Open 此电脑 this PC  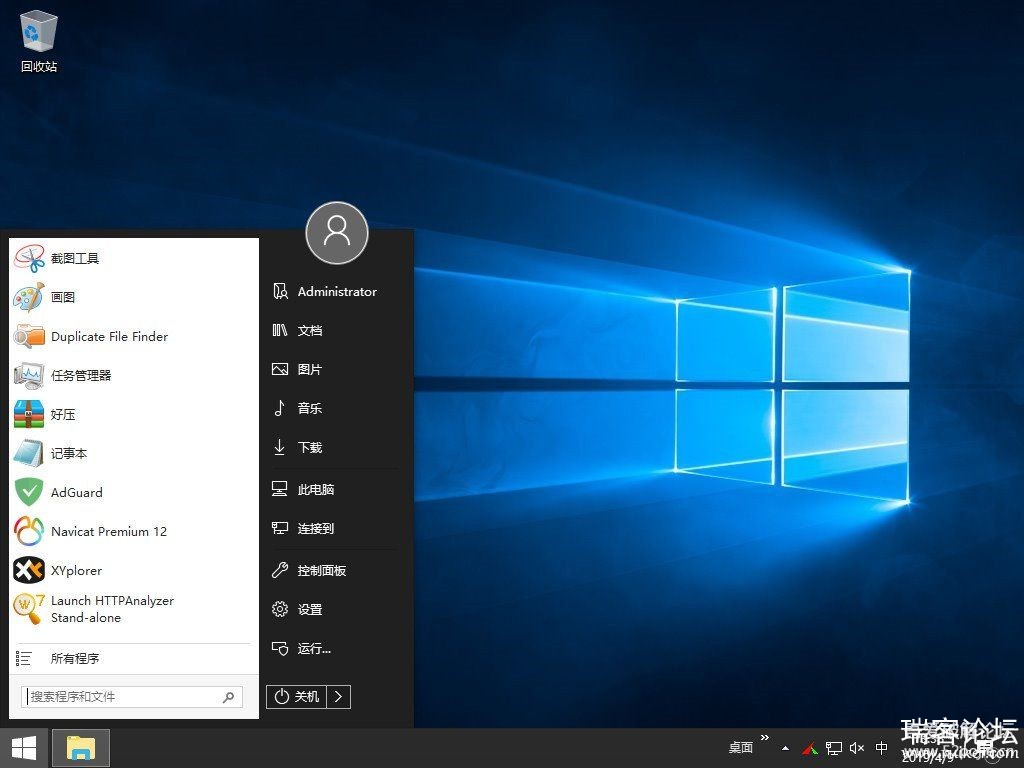coord(334,489)
